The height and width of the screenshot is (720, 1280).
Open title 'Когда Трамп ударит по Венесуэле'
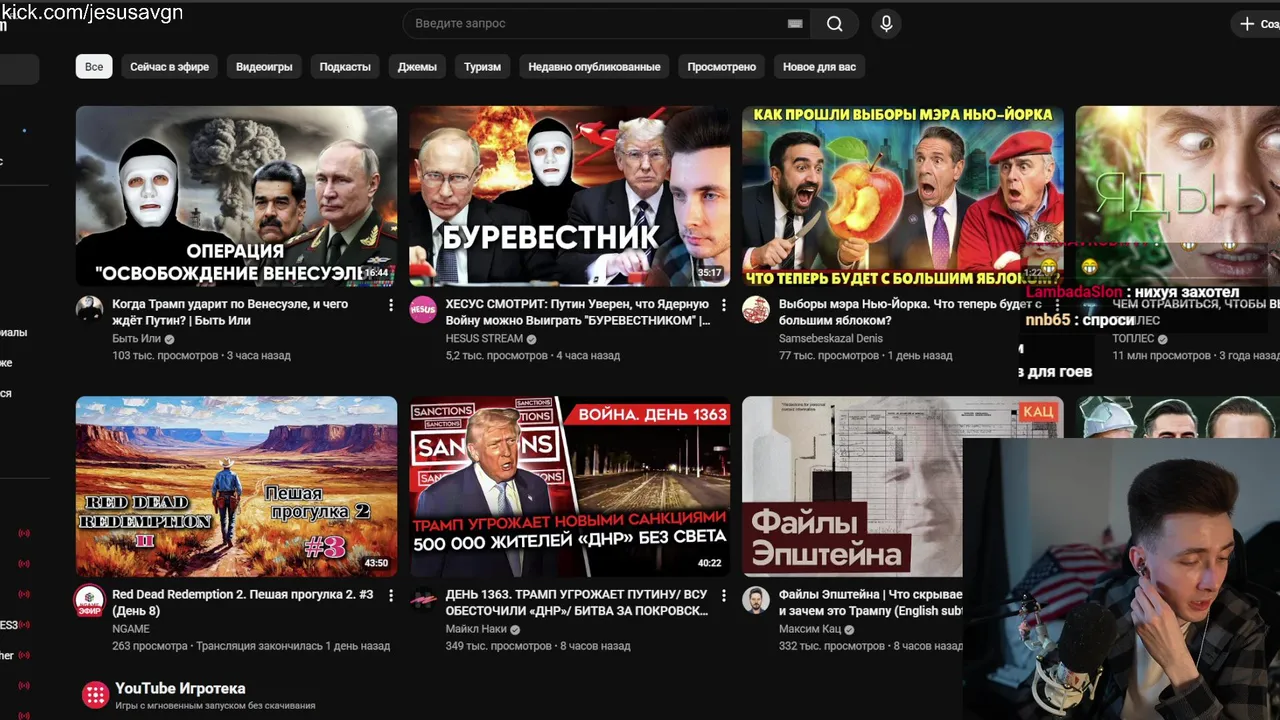[x=230, y=312]
